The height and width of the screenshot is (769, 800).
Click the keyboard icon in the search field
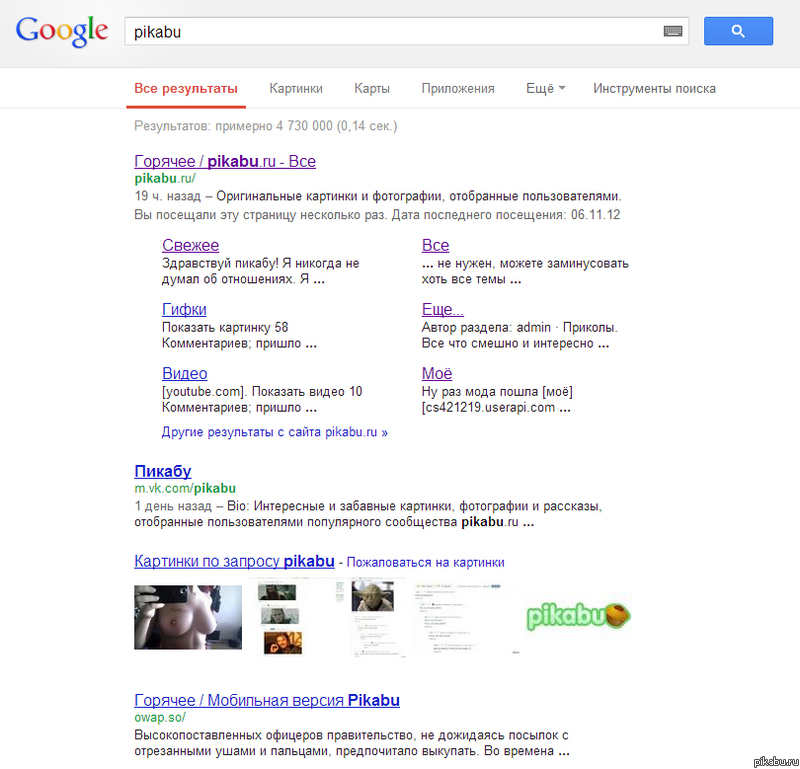click(674, 31)
